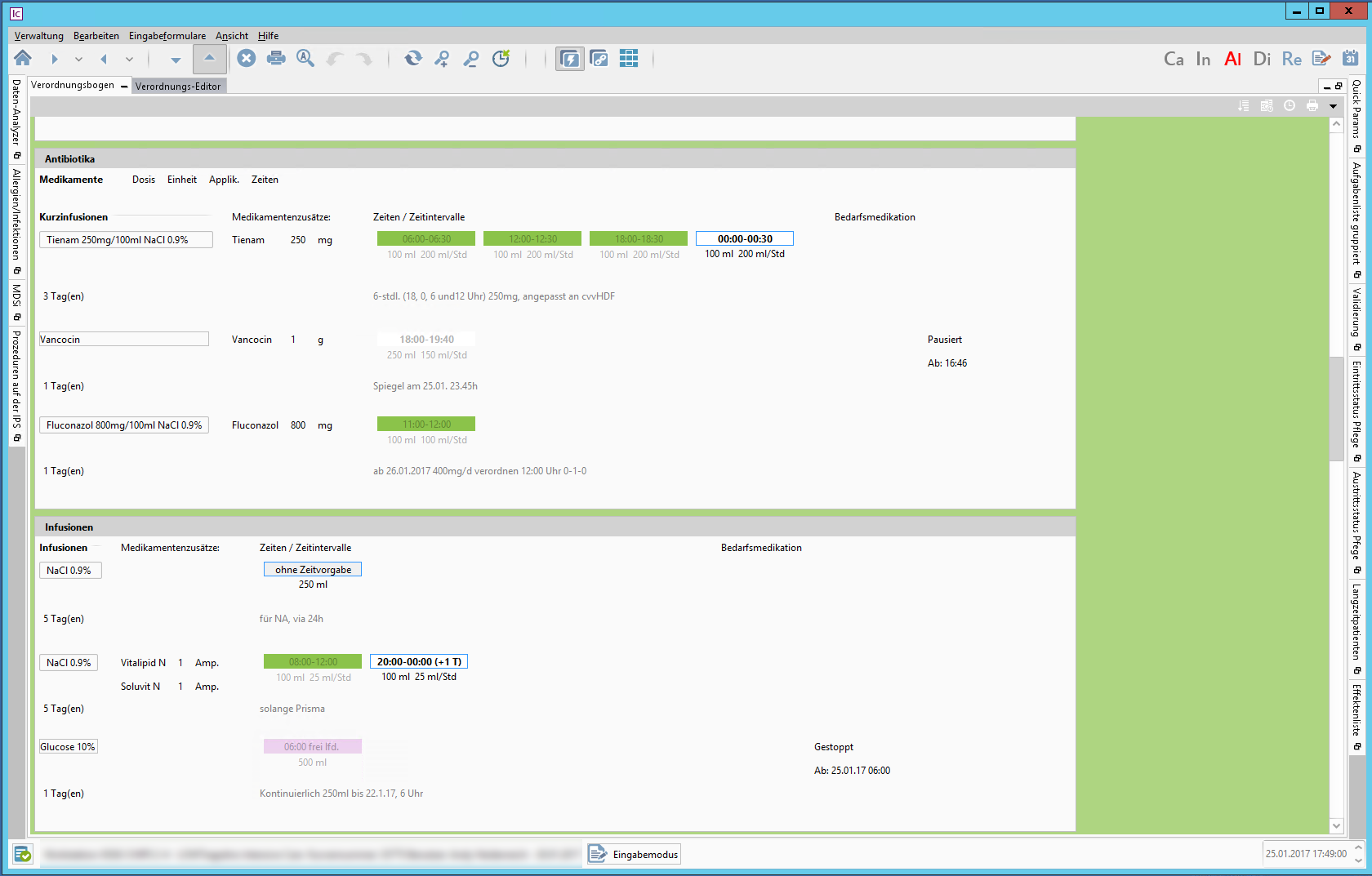1372x876 pixels.
Task: Open the document edit pencil icon
Action: click(x=1321, y=58)
